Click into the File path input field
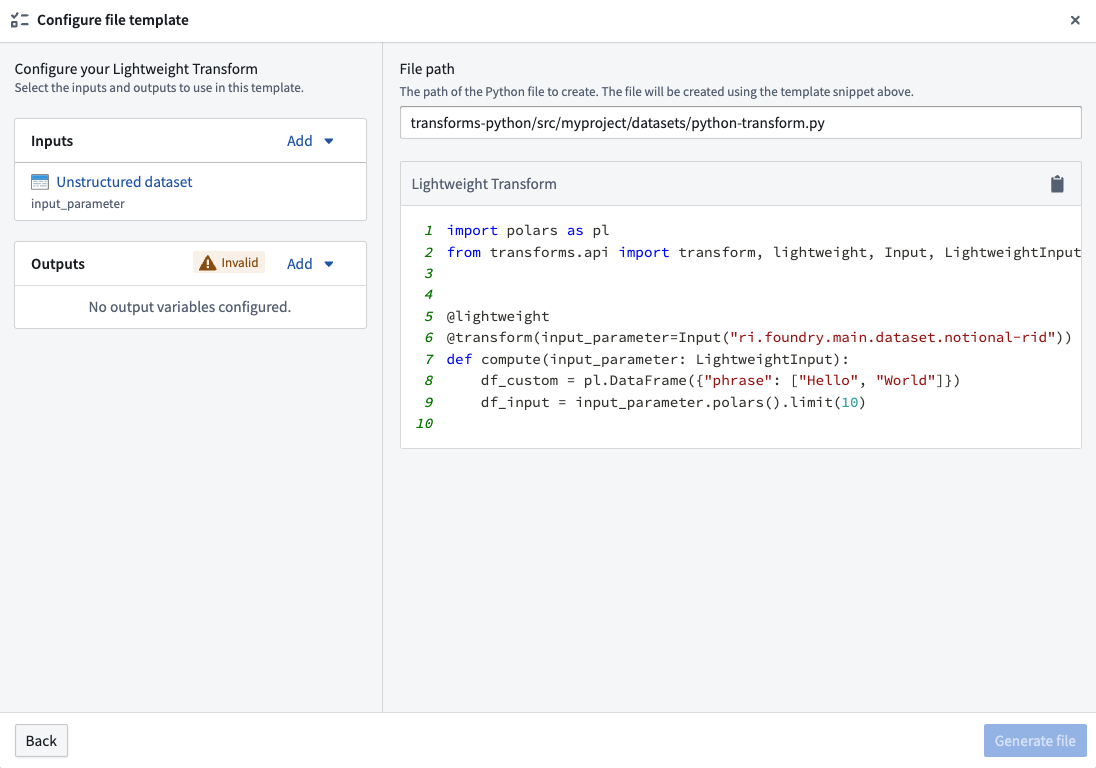The image size is (1096, 768). 740,123
